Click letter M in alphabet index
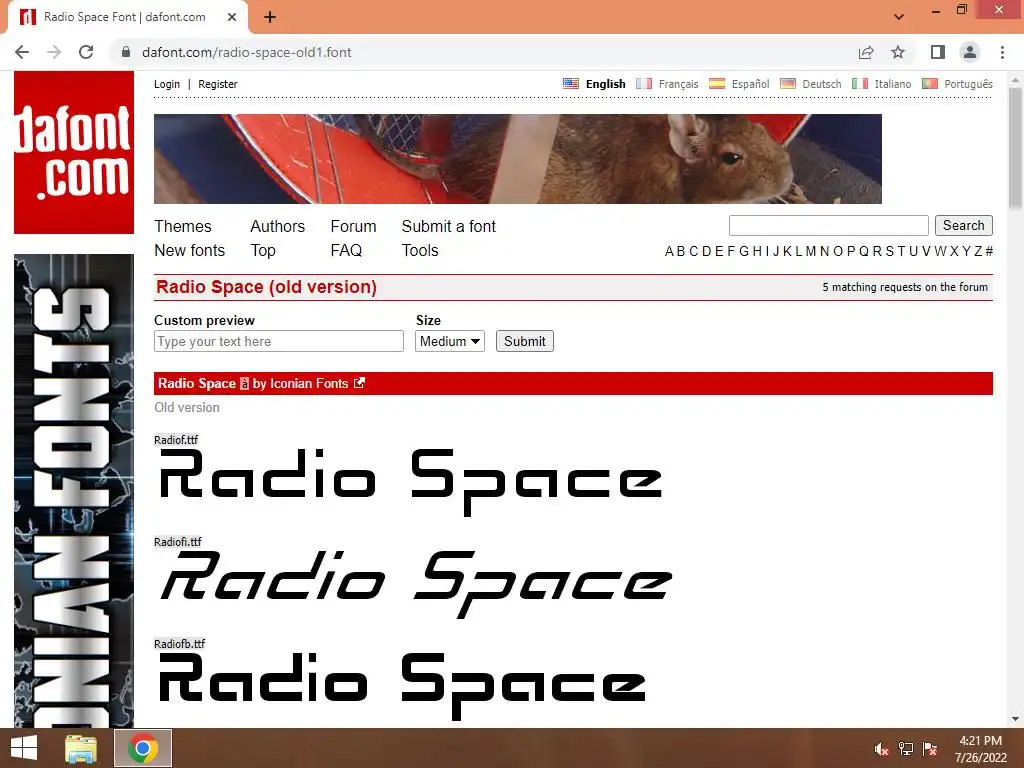This screenshot has height=768, width=1024. (x=810, y=251)
